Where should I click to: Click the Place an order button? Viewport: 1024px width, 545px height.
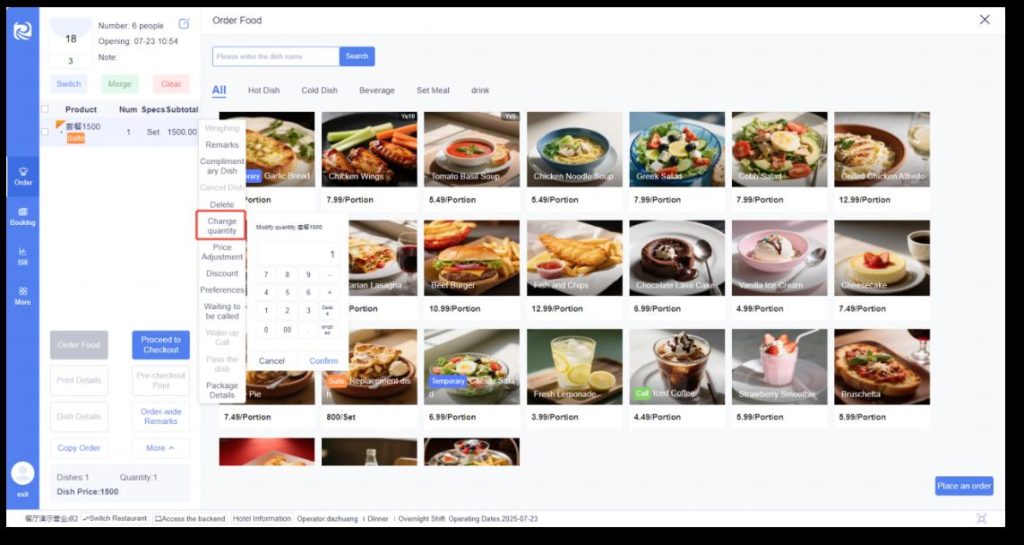coord(964,486)
